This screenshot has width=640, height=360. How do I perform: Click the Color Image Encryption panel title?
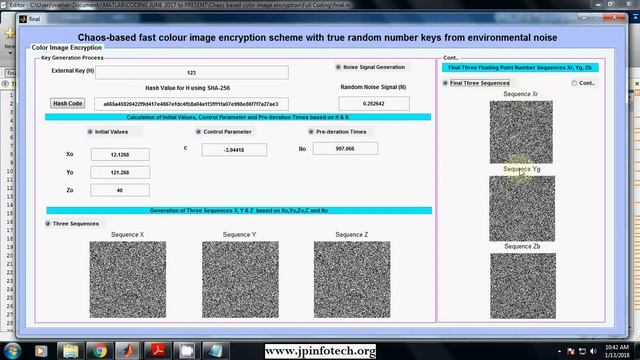(67, 47)
